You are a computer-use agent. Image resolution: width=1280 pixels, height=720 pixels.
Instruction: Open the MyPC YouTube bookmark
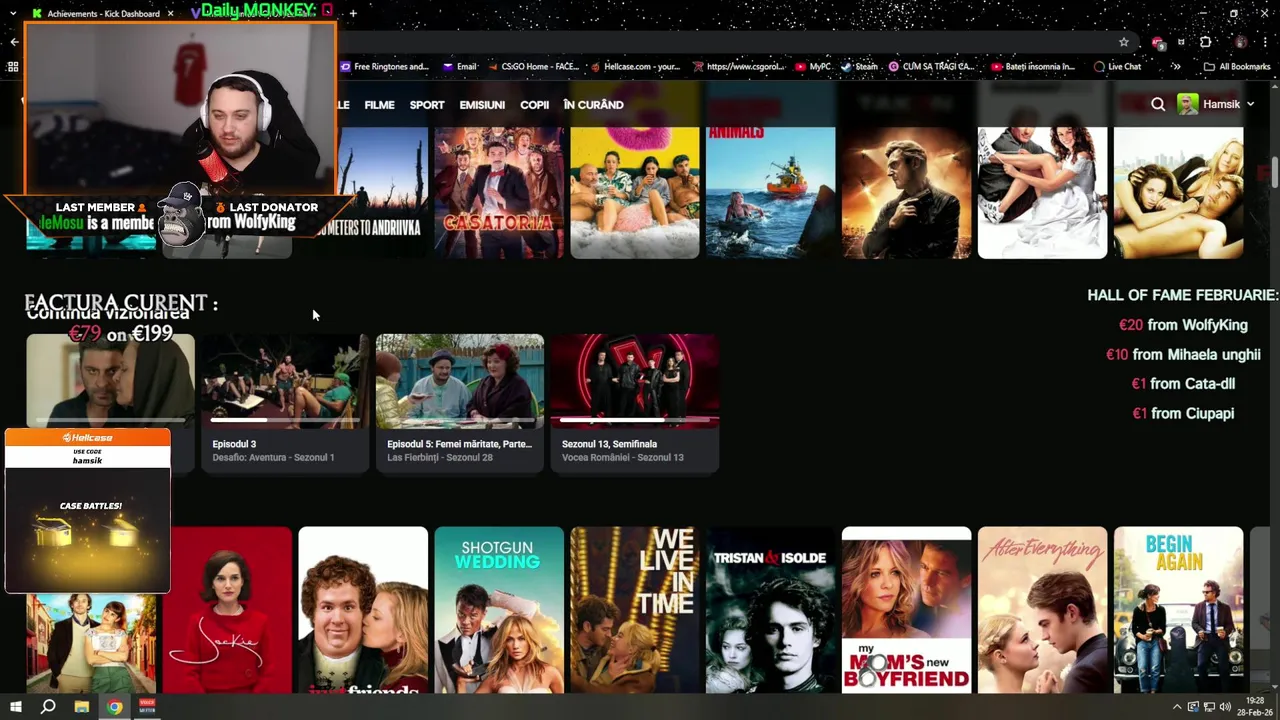coord(813,67)
